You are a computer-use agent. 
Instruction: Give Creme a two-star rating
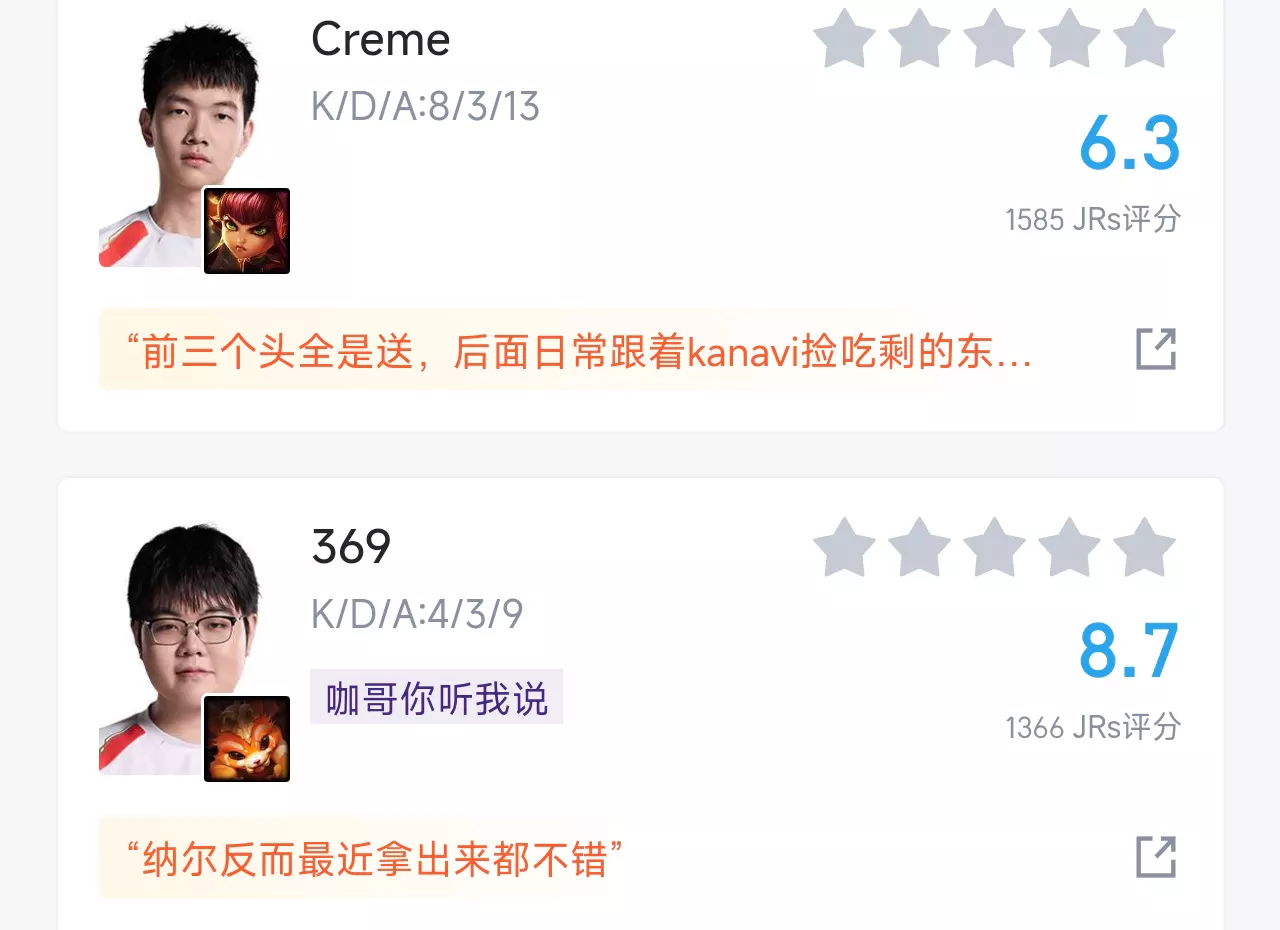coord(919,39)
